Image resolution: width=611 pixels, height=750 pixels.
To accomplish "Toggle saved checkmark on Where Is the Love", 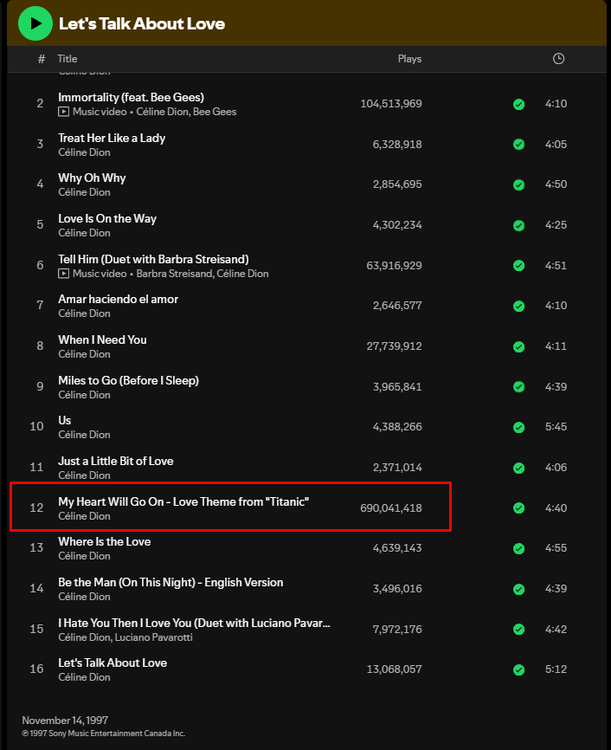I will (519, 548).
